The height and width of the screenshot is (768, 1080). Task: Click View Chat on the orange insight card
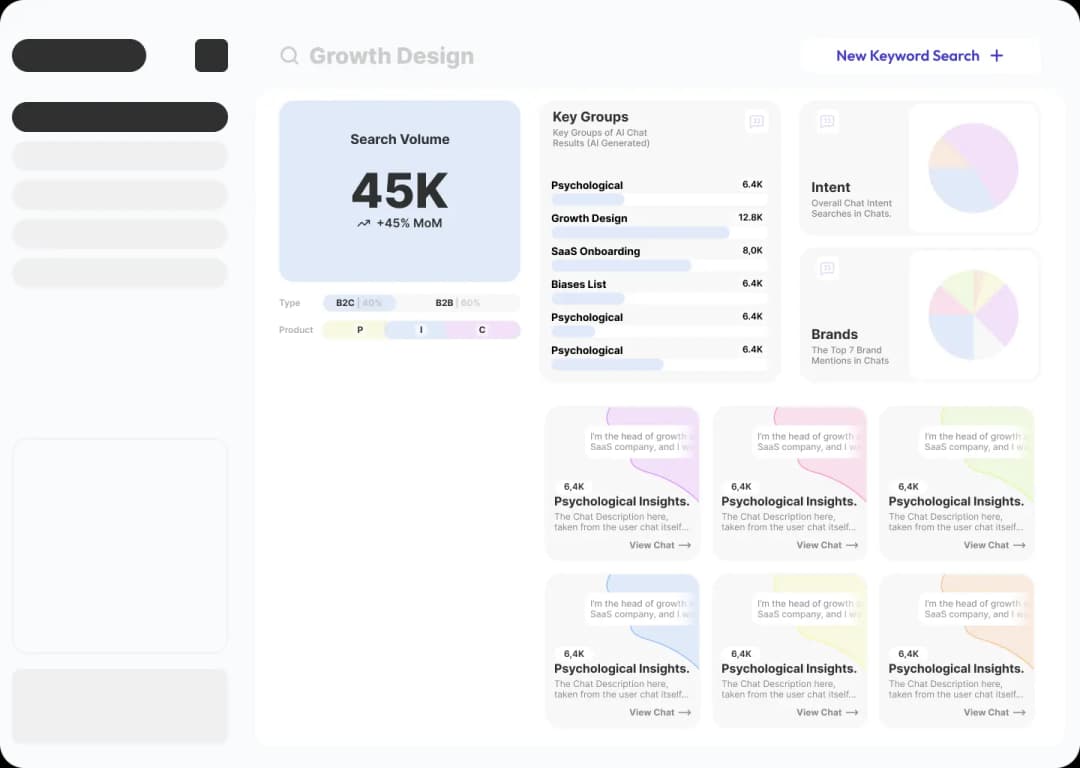coord(993,712)
